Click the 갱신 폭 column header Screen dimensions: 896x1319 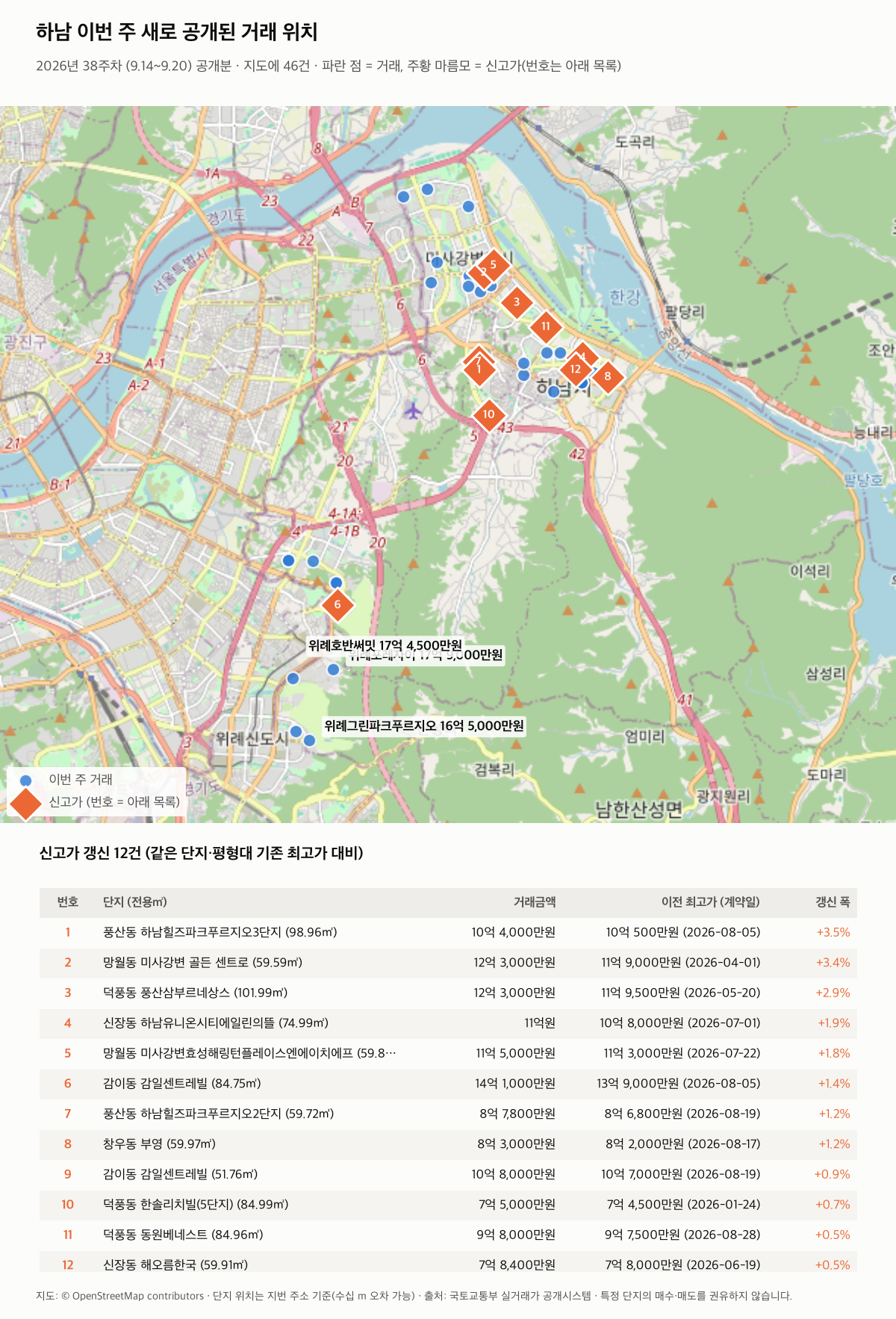833,902
